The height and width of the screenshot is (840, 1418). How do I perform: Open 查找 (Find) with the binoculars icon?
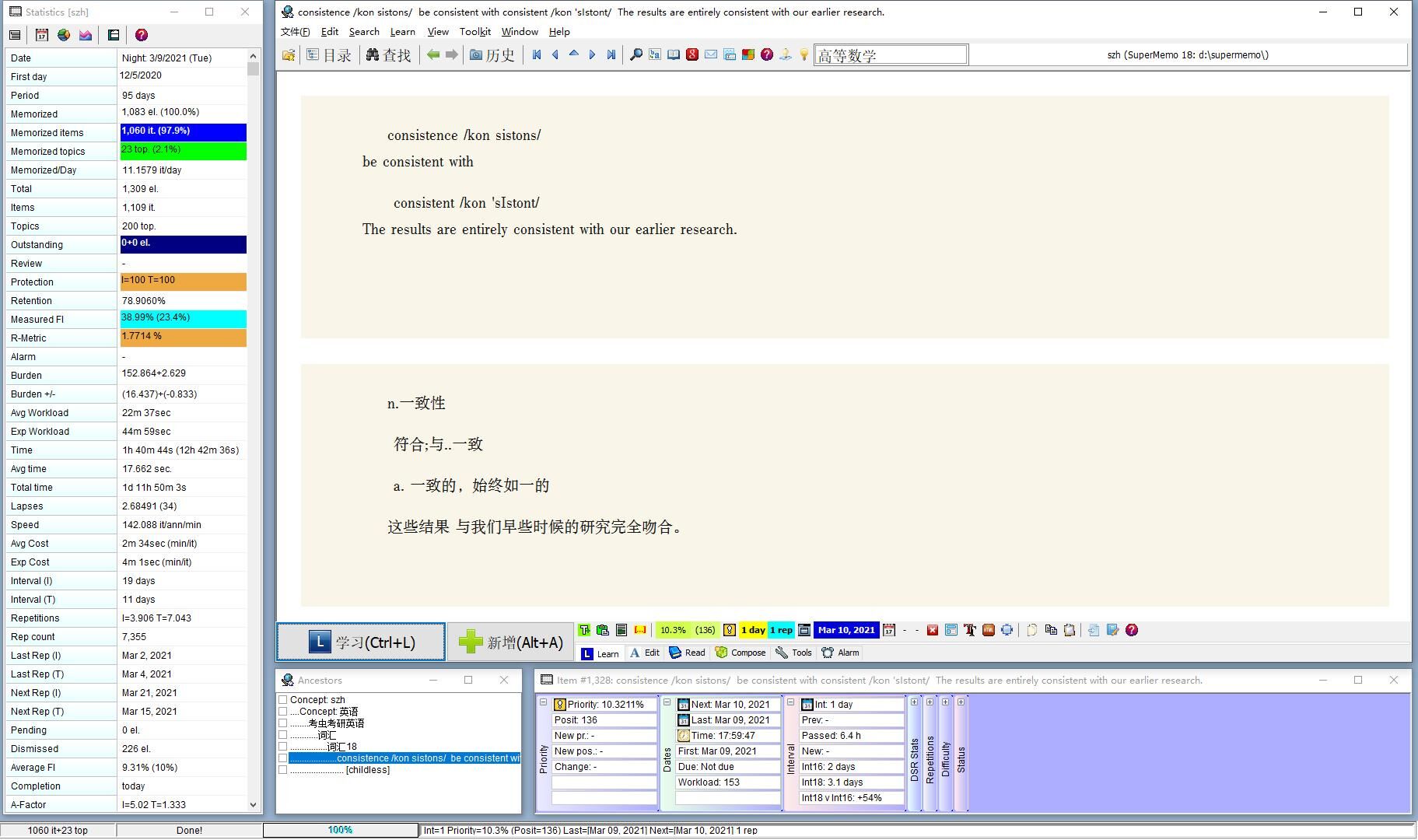(389, 54)
